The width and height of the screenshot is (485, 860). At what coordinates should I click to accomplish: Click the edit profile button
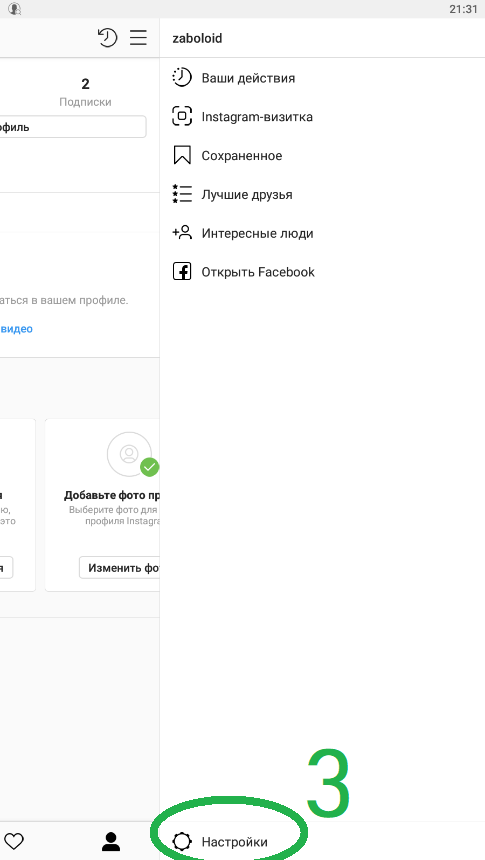pyautogui.click(x=73, y=127)
